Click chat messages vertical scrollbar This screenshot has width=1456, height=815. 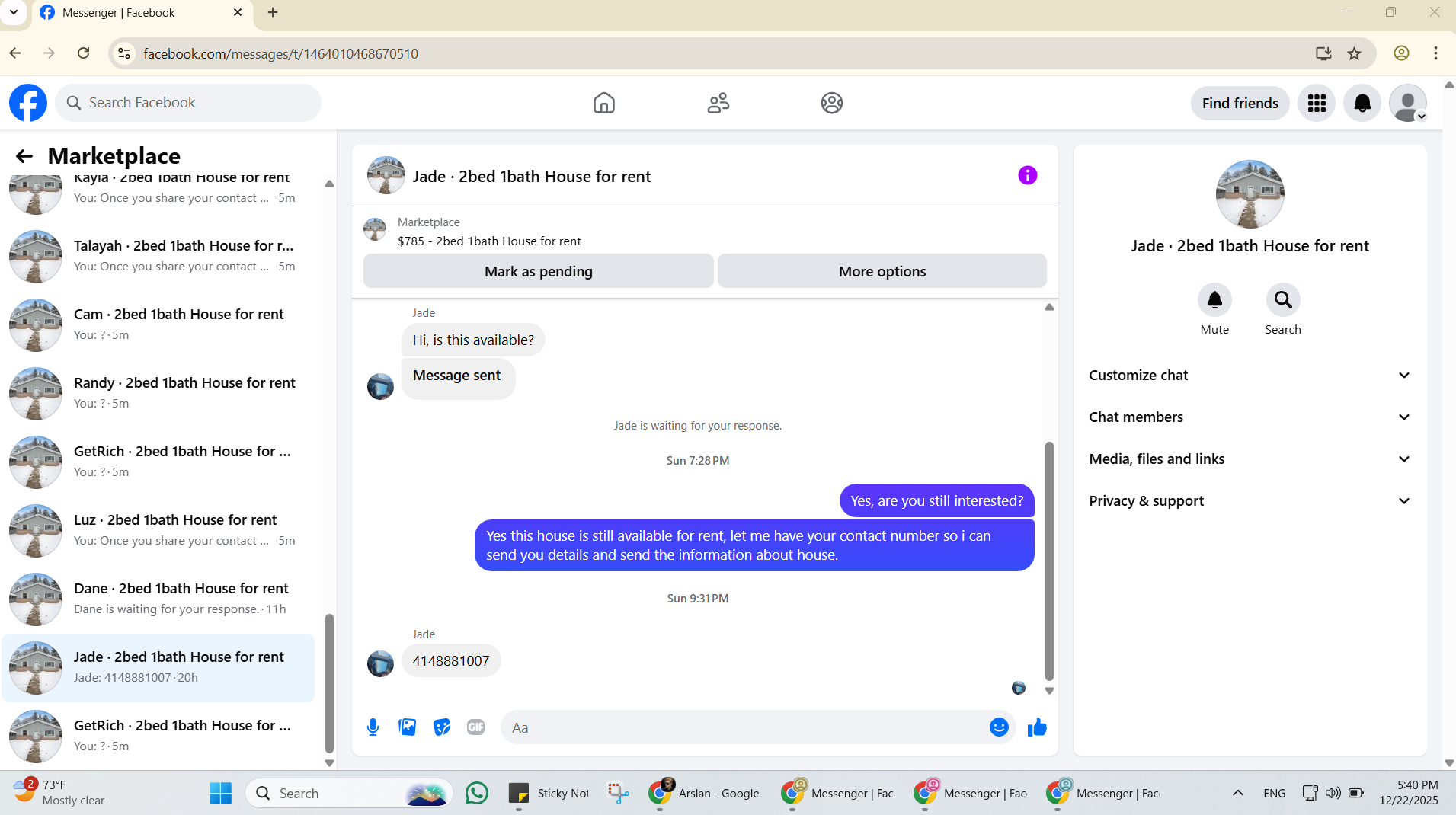pyautogui.click(x=1049, y=562)
